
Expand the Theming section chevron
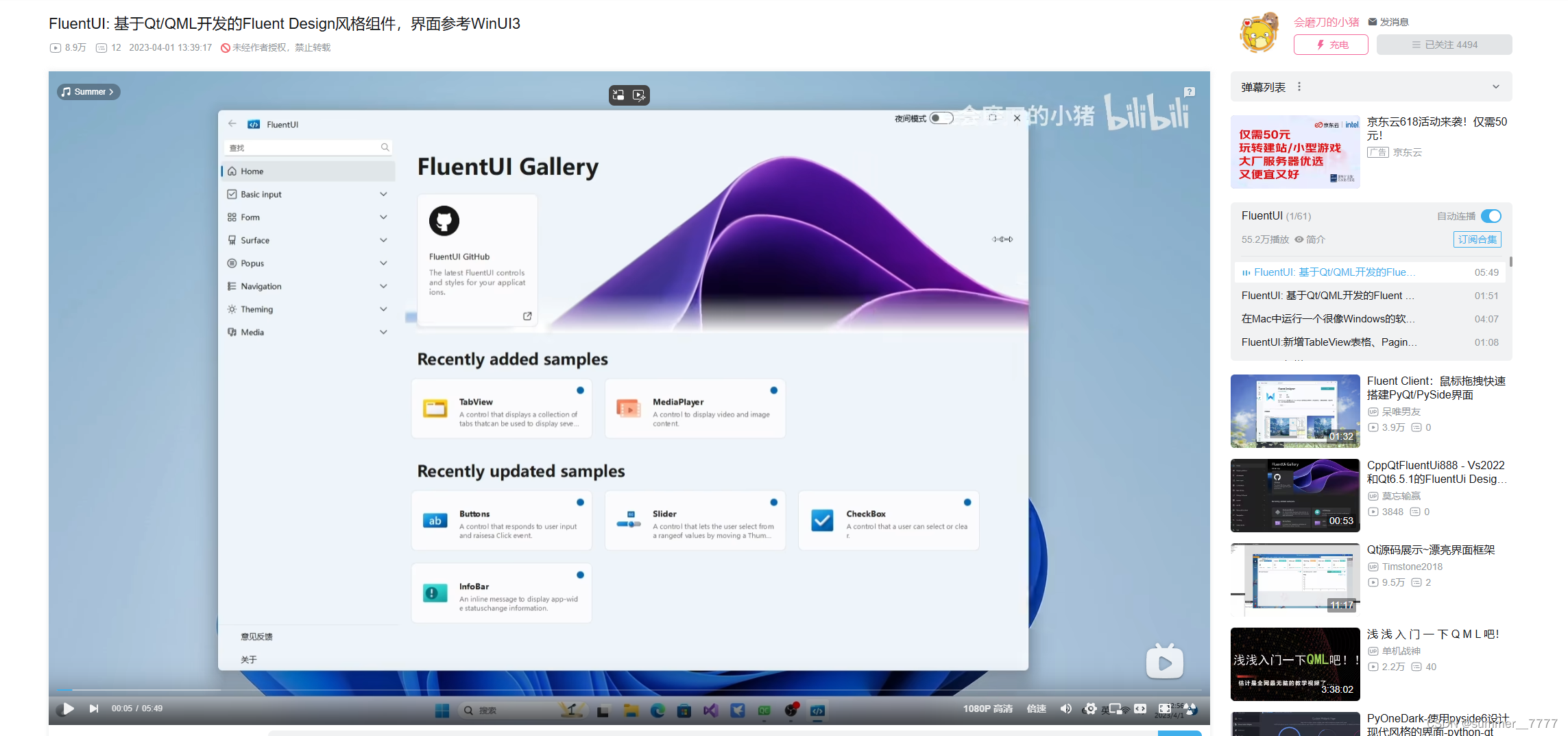tap(383, 309)
